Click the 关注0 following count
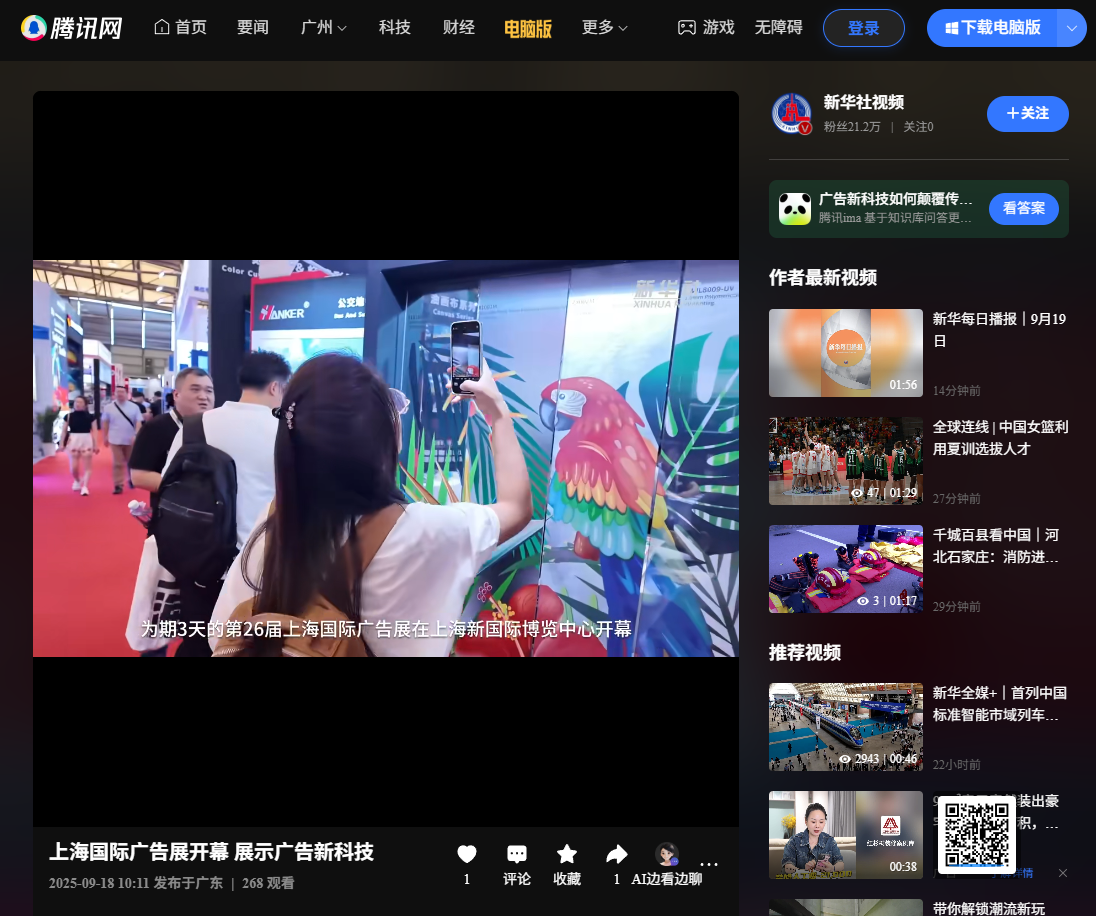1096x916 pixels. point(918,127)
